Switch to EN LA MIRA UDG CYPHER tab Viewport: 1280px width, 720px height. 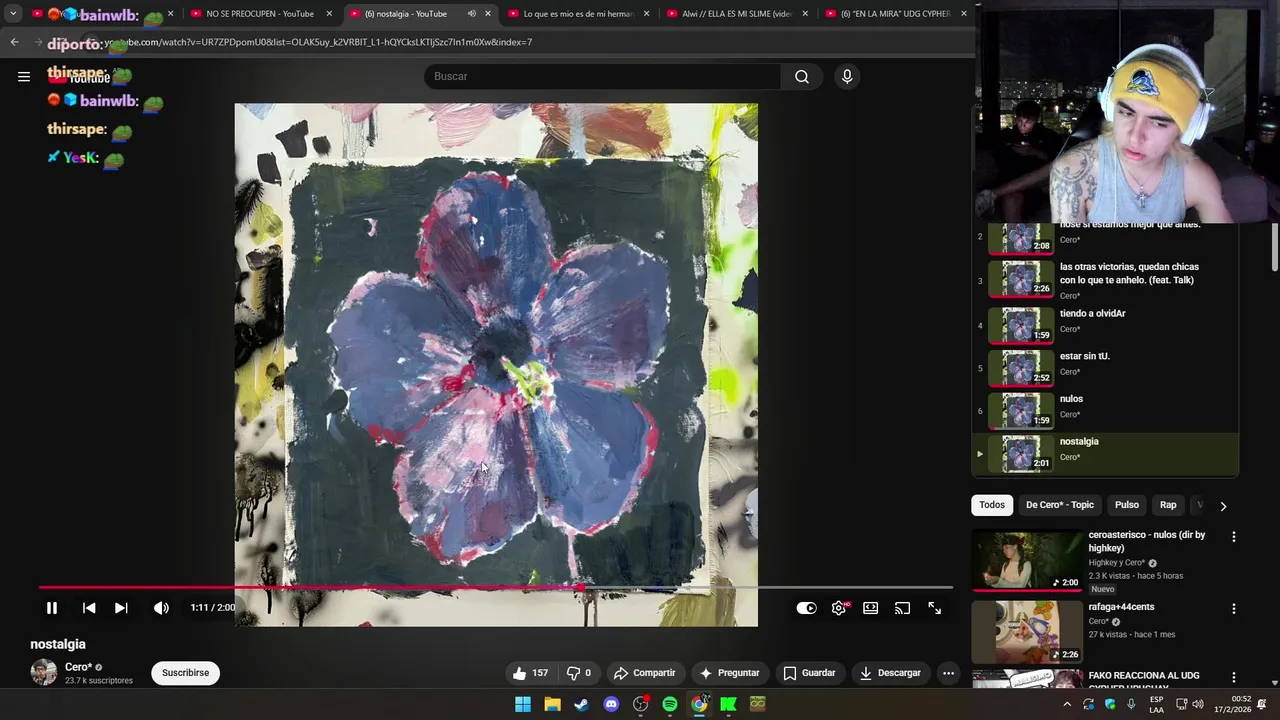[x=896, y=14]
